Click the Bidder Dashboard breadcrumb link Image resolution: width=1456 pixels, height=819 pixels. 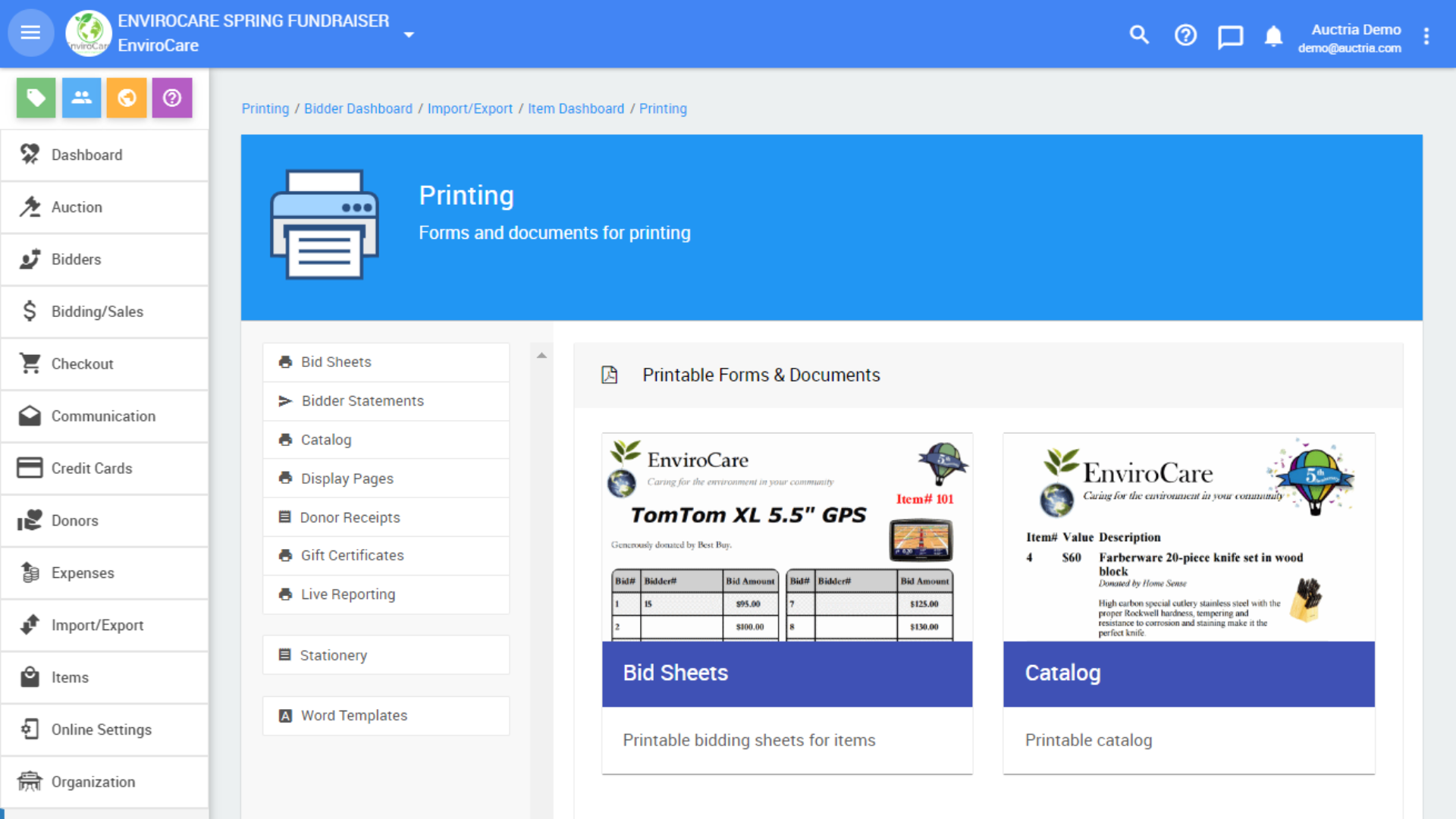pyautogui.click(x=358, y=108)
